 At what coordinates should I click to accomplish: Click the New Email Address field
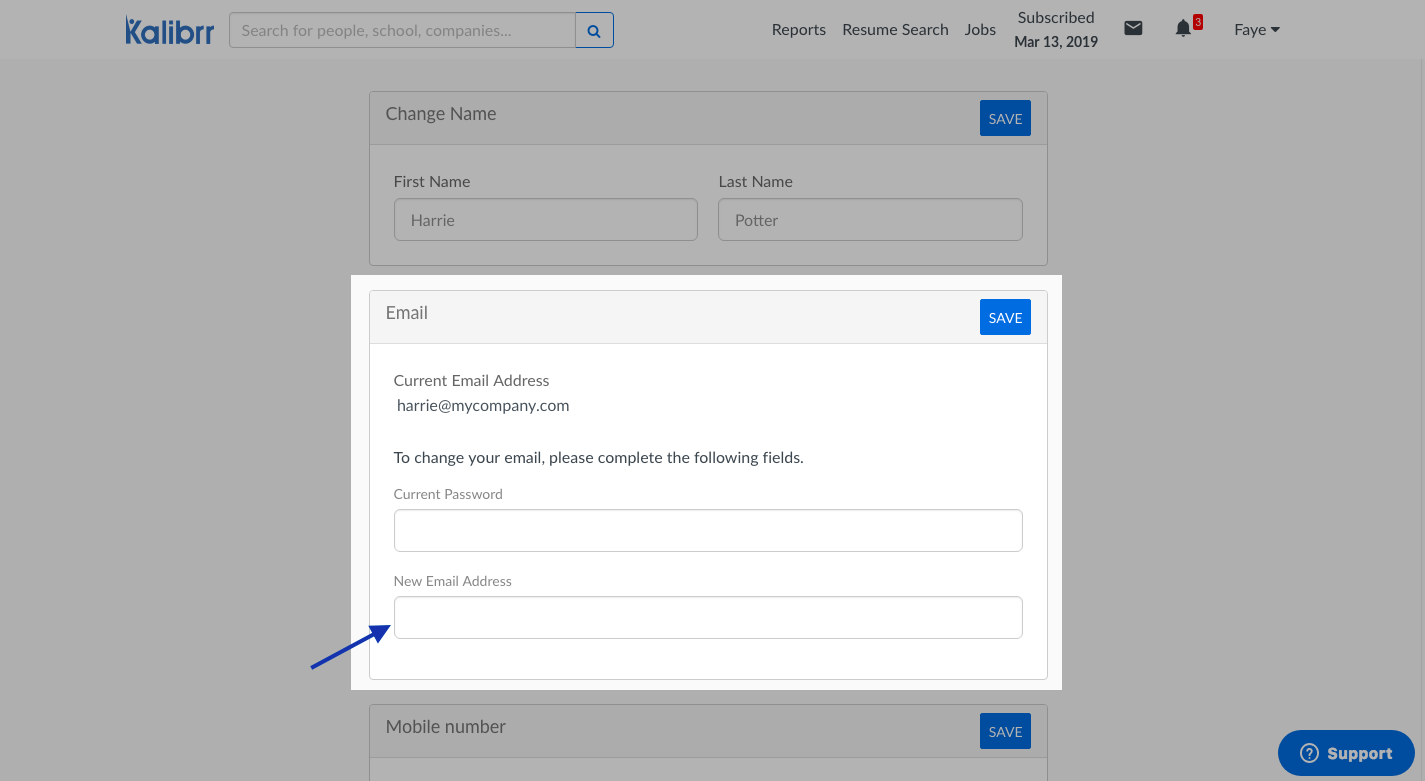point(708,618)
